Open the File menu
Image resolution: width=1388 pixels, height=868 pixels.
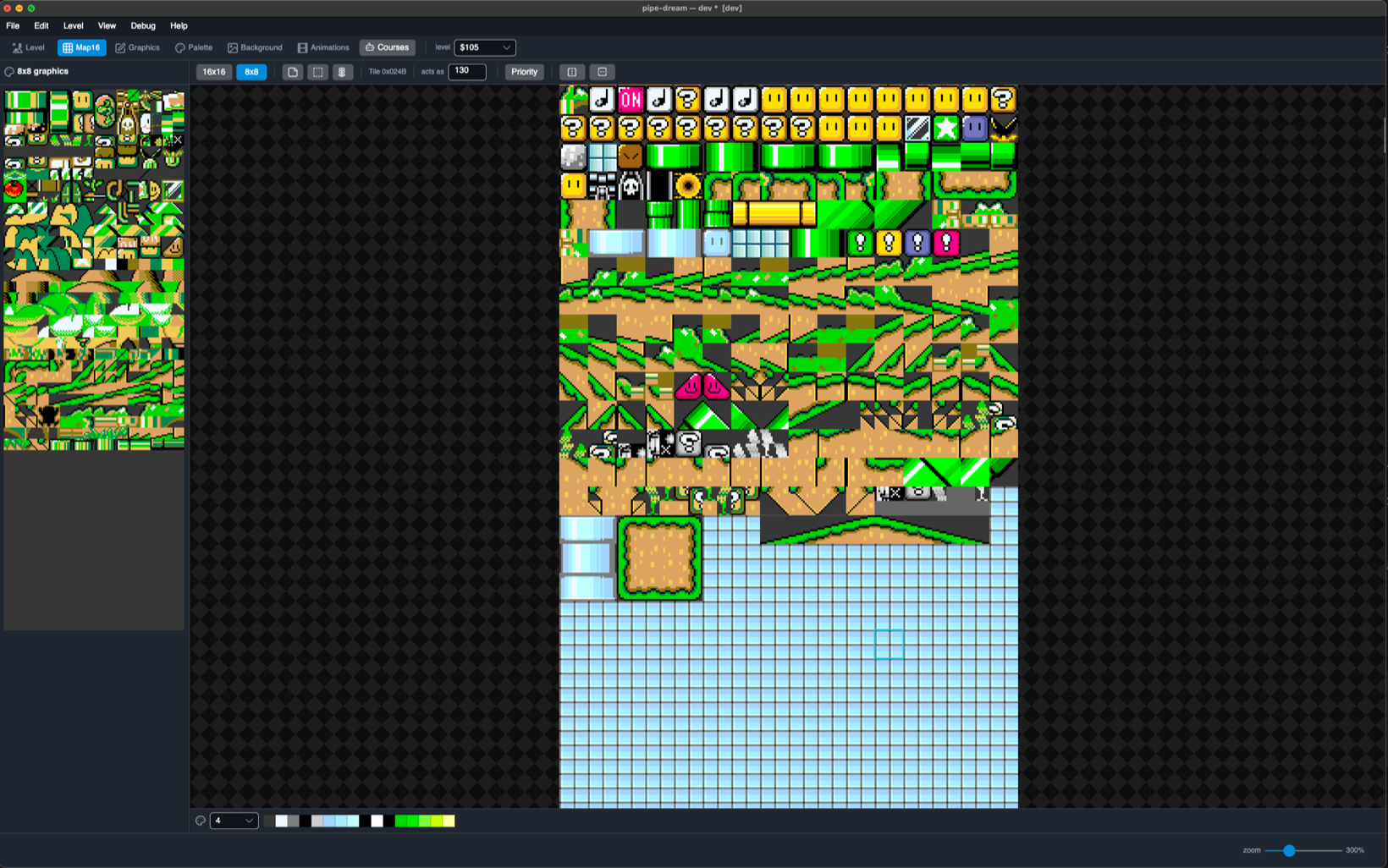(13, 26)
